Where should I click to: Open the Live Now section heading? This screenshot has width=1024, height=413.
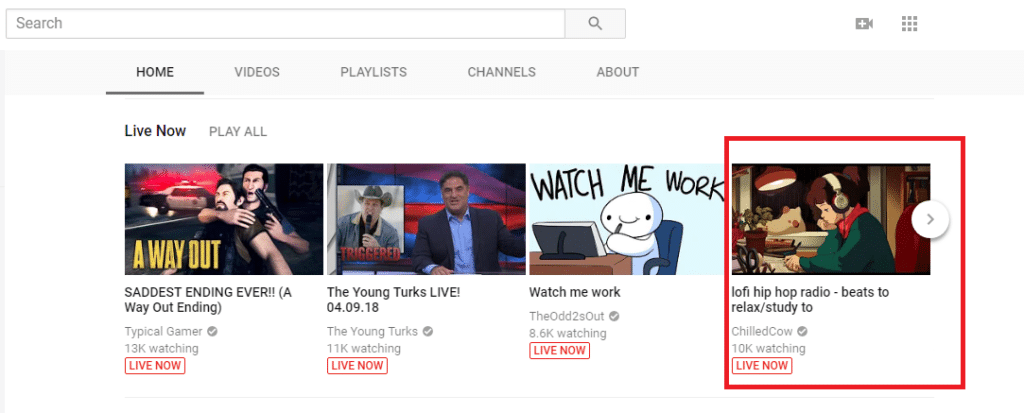(155, 131)
